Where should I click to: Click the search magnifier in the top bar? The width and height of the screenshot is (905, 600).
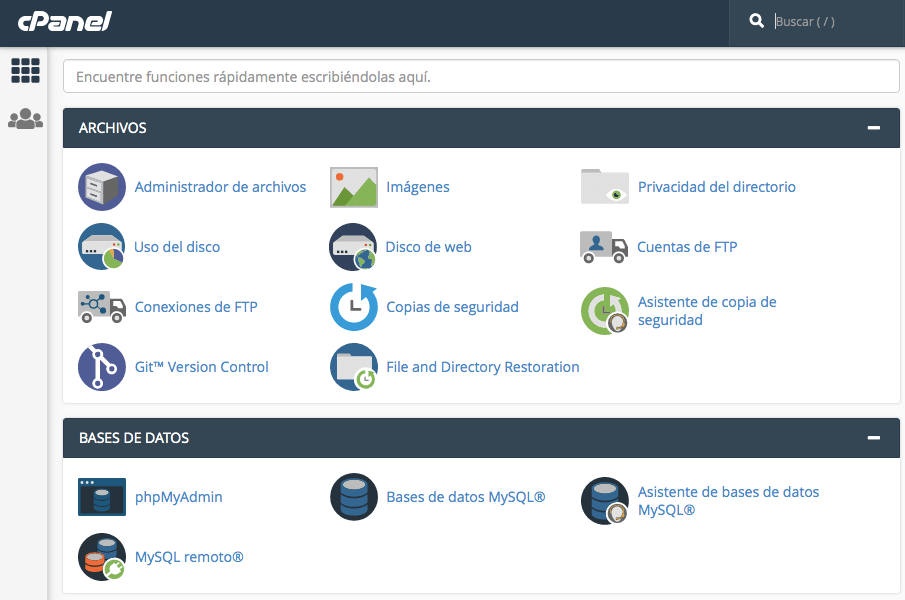click(757, 20)
